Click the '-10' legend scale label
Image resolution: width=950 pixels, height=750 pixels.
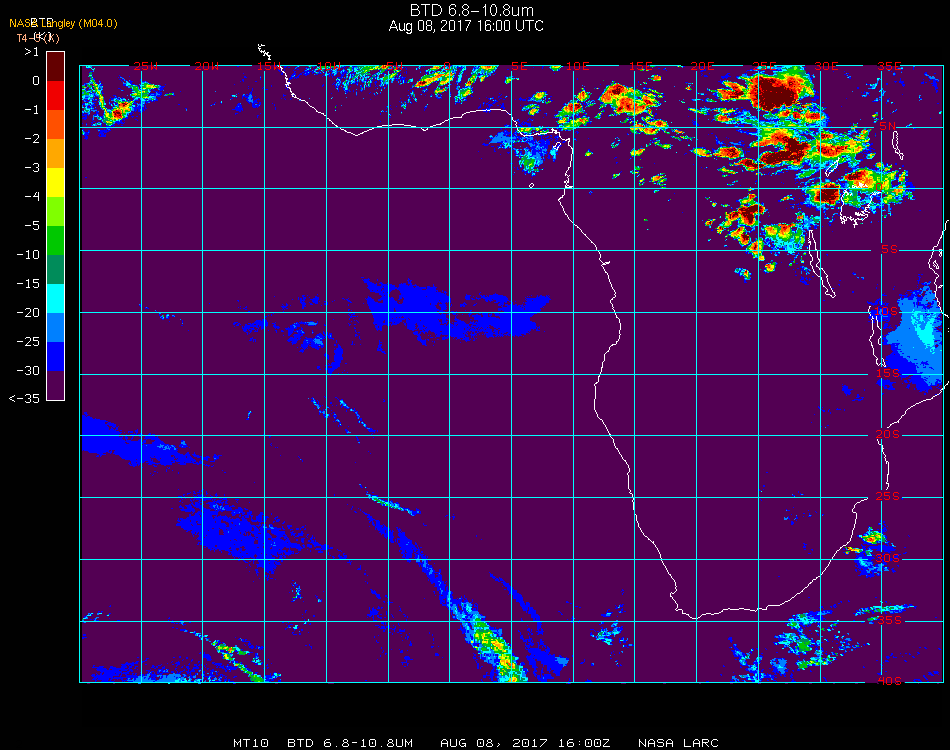click(x=28, y=254)
